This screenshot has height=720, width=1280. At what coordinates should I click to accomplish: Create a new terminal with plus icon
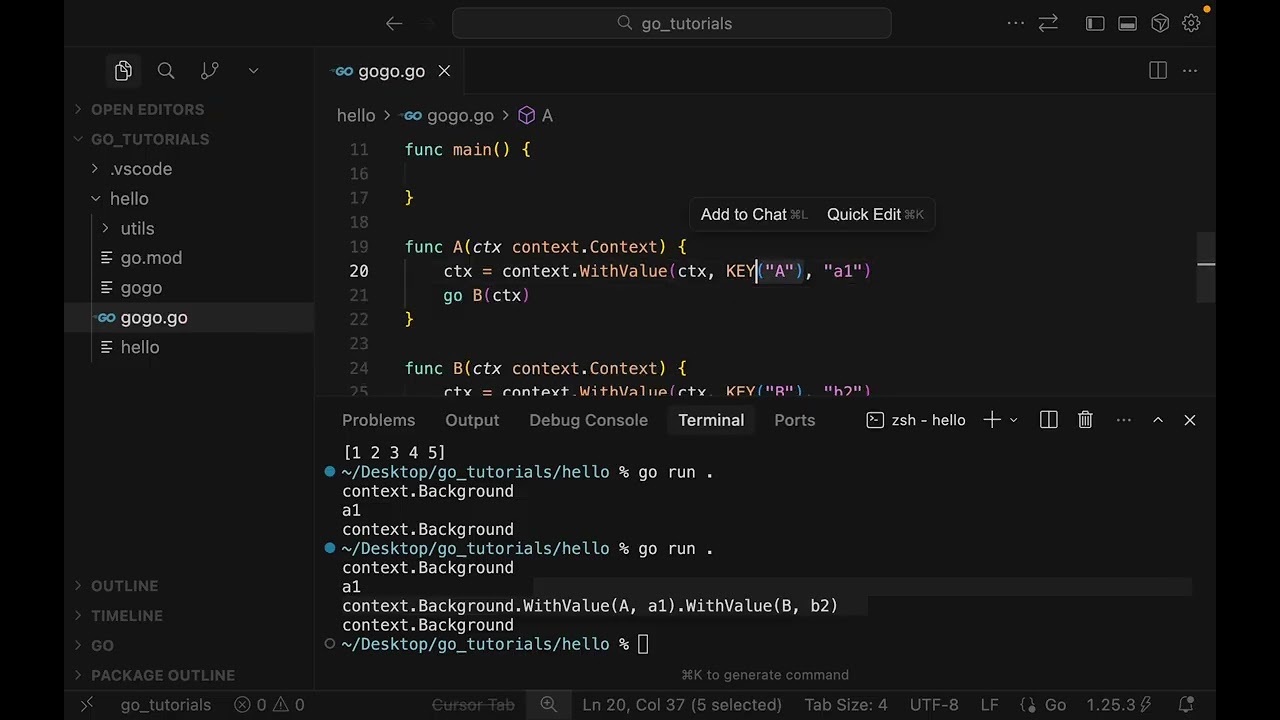[992, 420]
